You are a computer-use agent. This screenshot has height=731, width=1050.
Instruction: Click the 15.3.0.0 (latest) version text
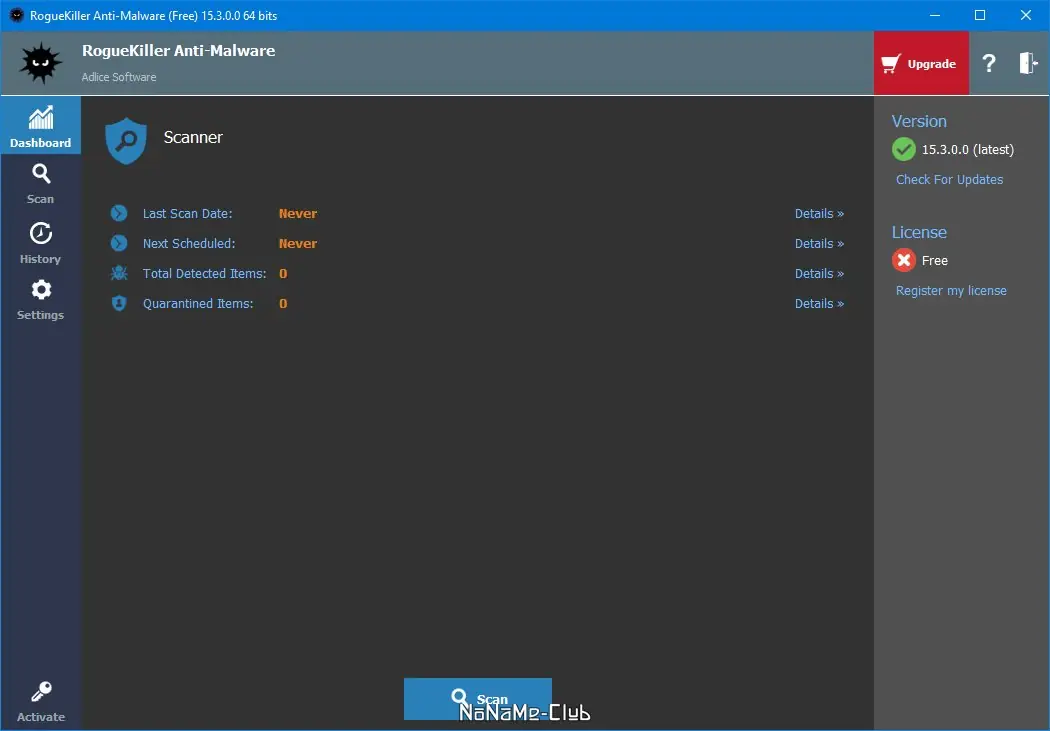tap(968, 149)
